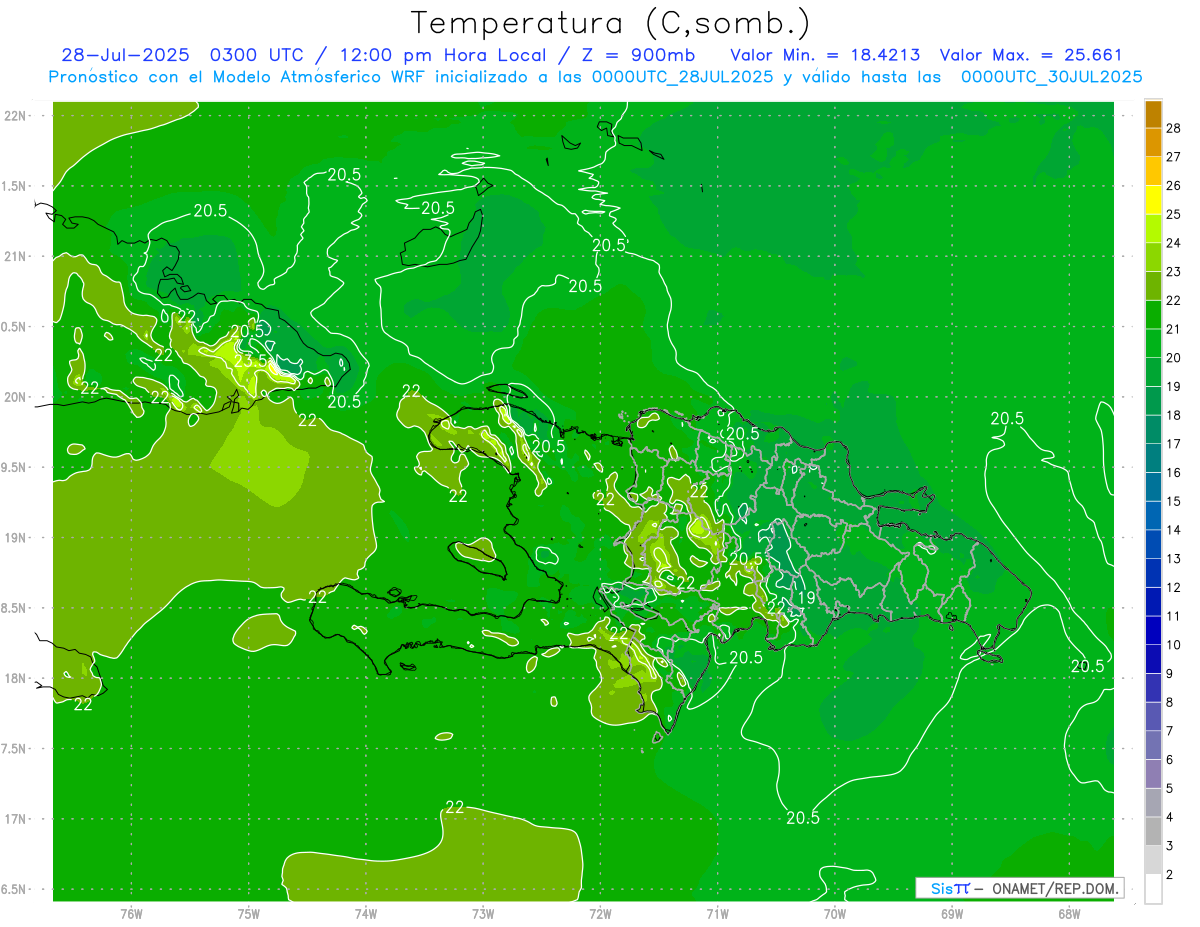Image resolution: width=1200 pixels, height=927 pixels.
Task: Click the '22N' latitude axis label
Action: (x=16, y=115)
